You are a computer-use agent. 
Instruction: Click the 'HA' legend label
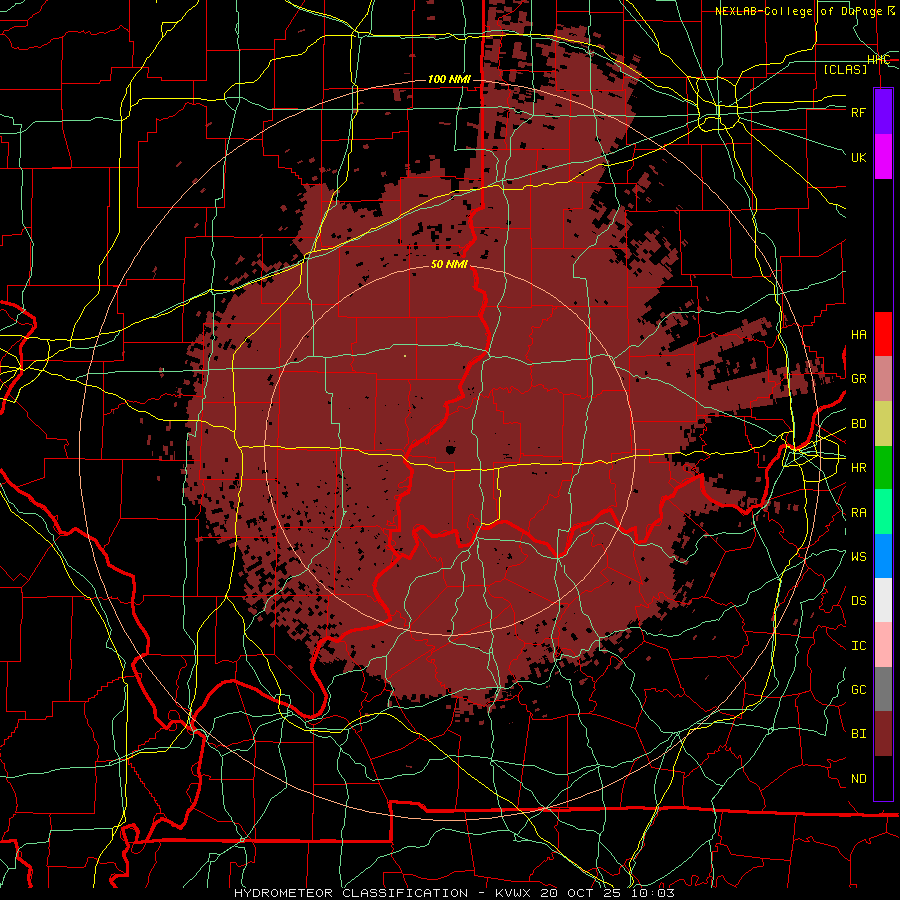[858, 335]
